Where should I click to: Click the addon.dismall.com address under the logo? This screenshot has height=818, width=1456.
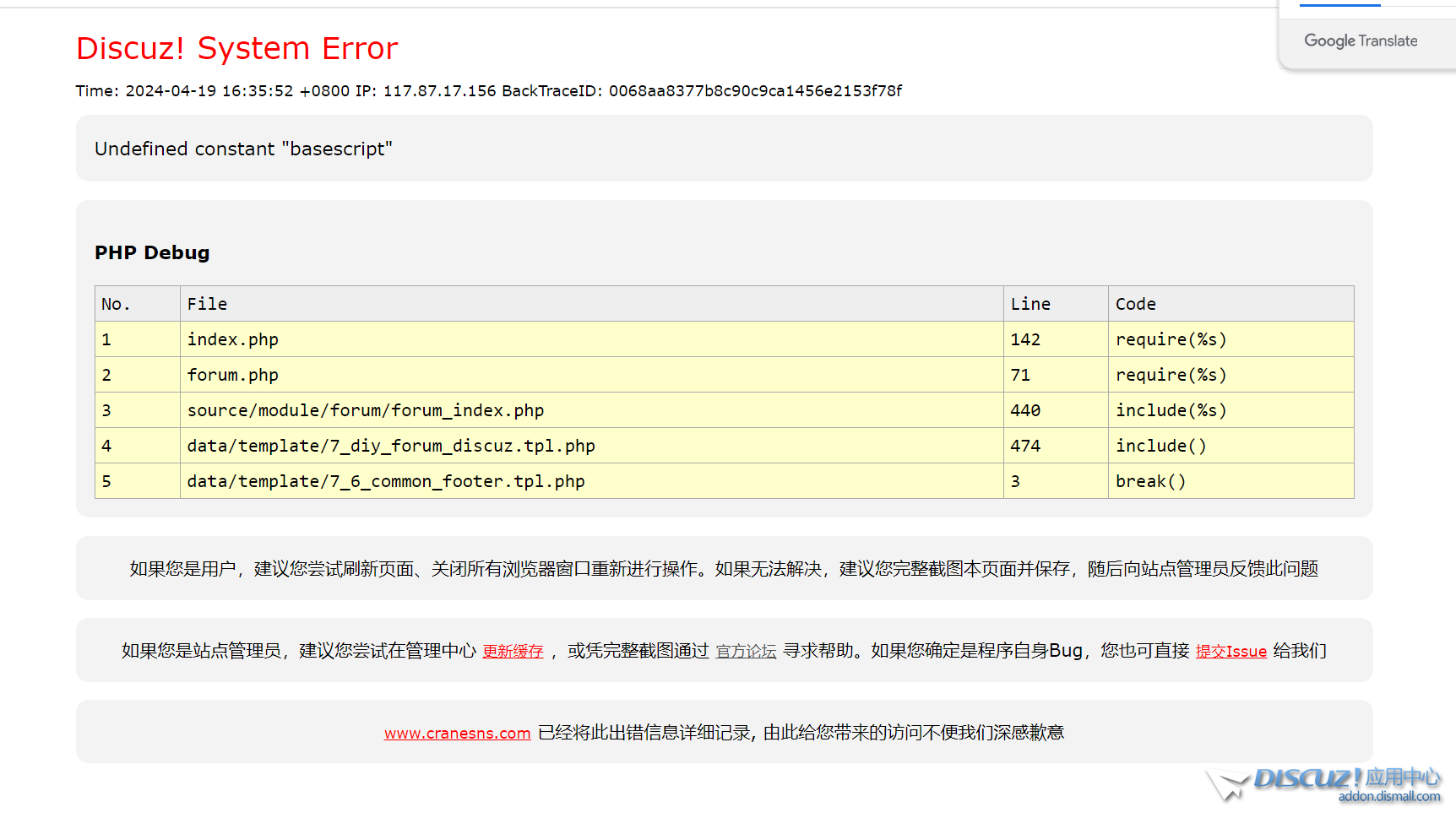click(1388, 797)
